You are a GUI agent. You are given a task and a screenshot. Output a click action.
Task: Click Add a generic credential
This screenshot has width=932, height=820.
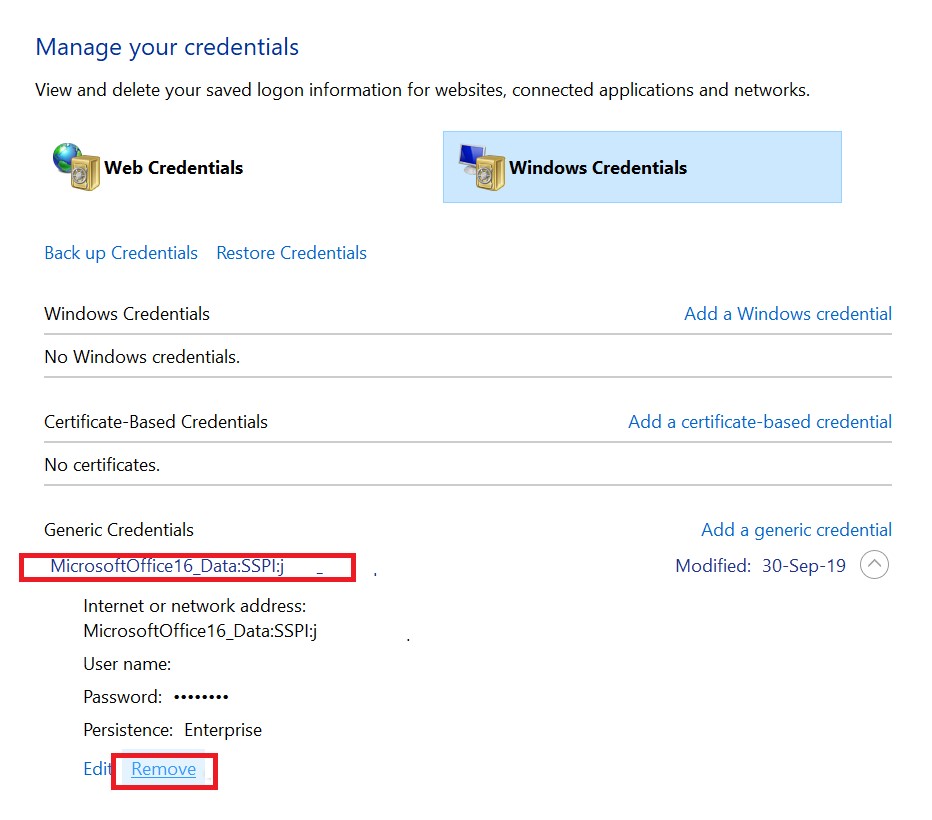[796, 530]
